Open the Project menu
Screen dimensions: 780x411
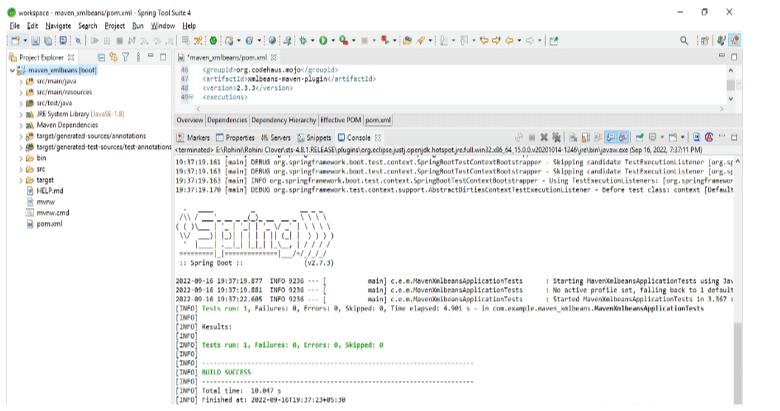coord(114,26)
